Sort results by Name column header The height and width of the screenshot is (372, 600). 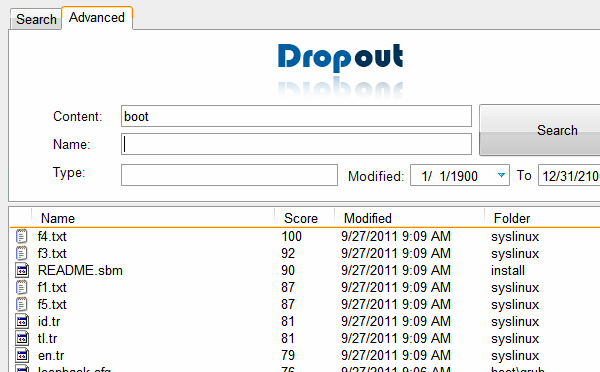click(153, 218)
